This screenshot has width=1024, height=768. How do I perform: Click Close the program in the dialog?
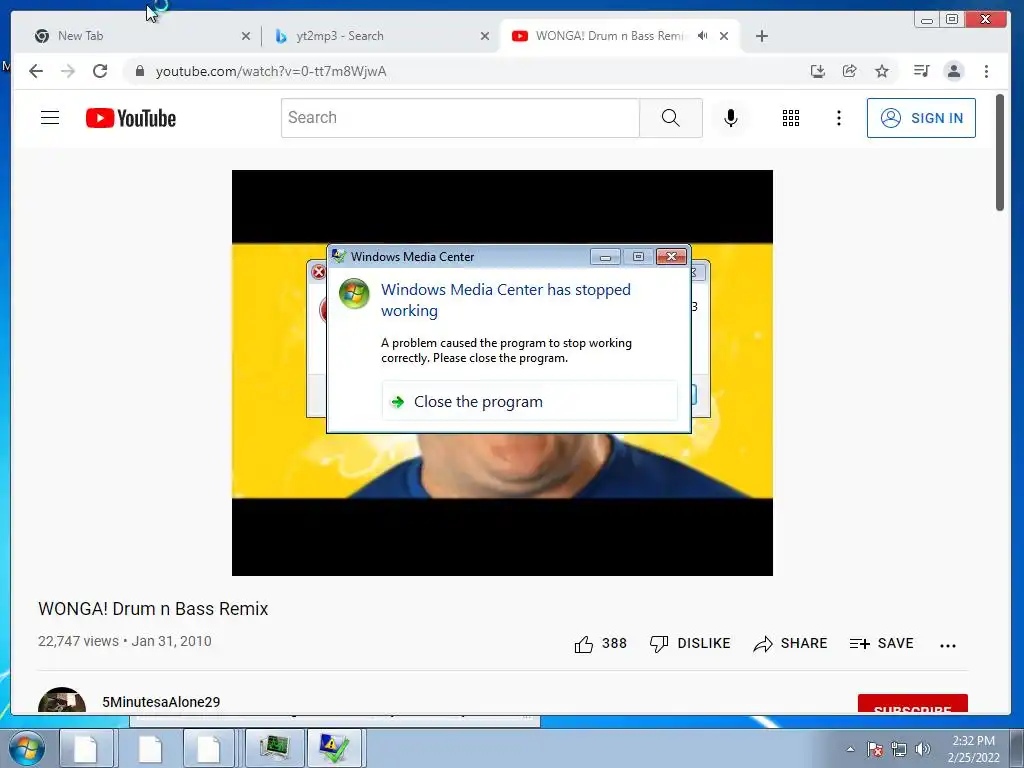(530, 402)
